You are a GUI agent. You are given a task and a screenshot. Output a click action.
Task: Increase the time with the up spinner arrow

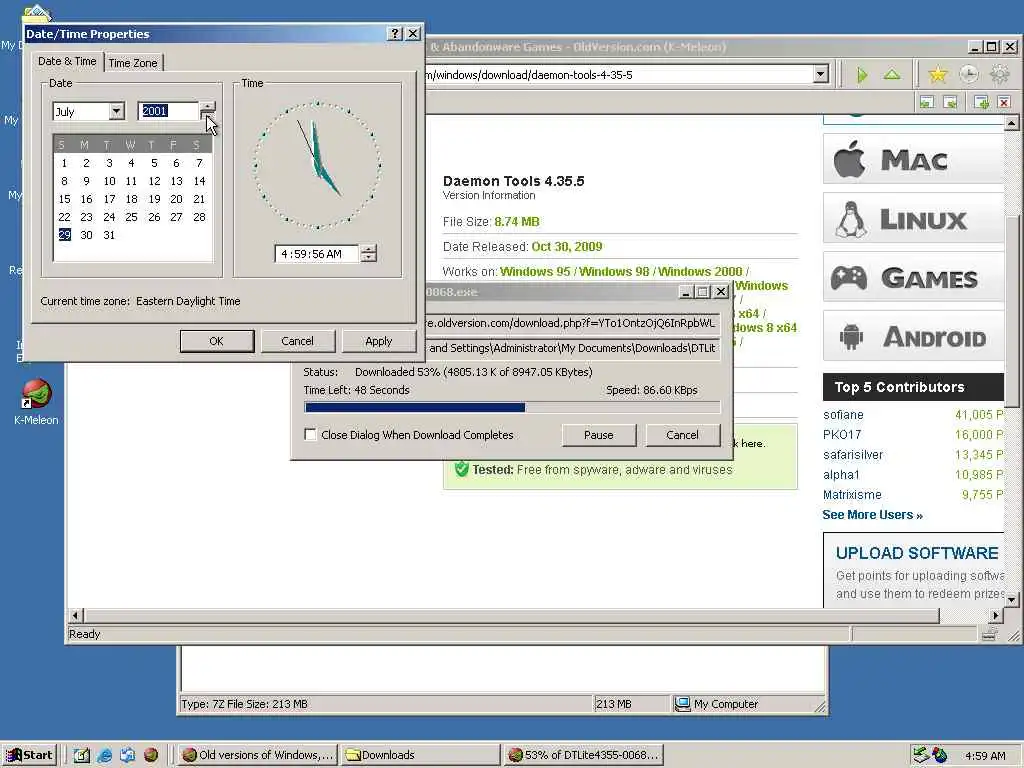(x=369, y=249)
